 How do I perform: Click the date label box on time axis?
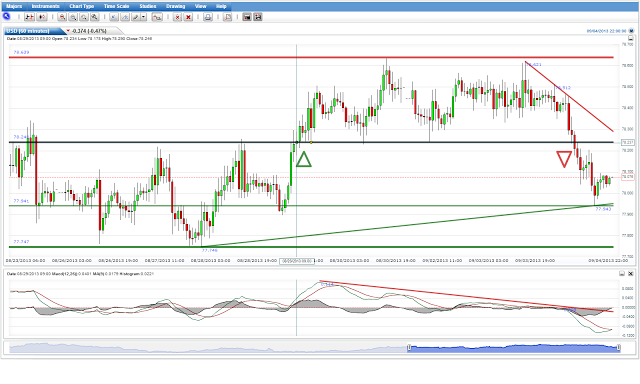click(297, 261)
